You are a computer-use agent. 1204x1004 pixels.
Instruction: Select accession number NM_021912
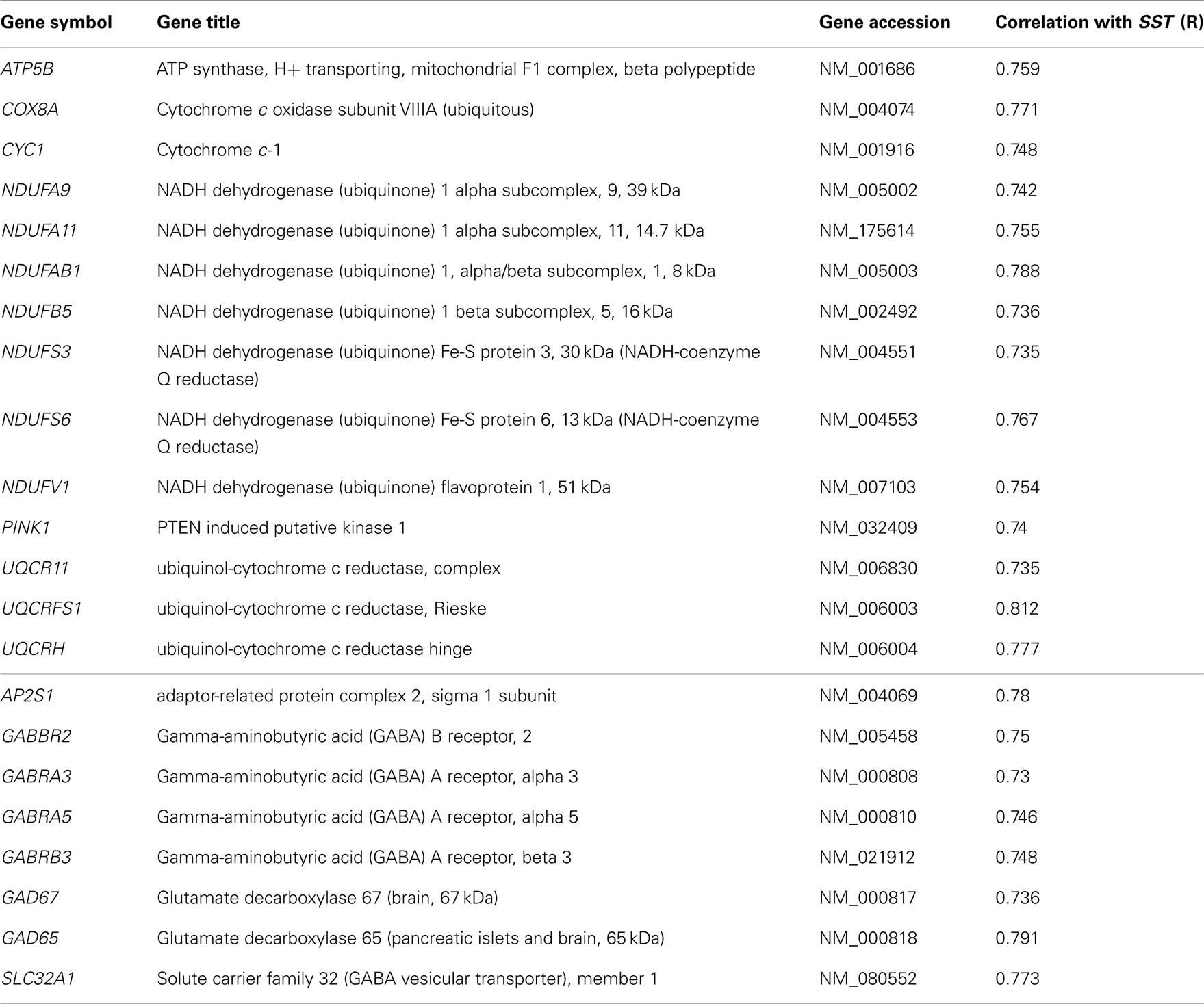point(867,858)
